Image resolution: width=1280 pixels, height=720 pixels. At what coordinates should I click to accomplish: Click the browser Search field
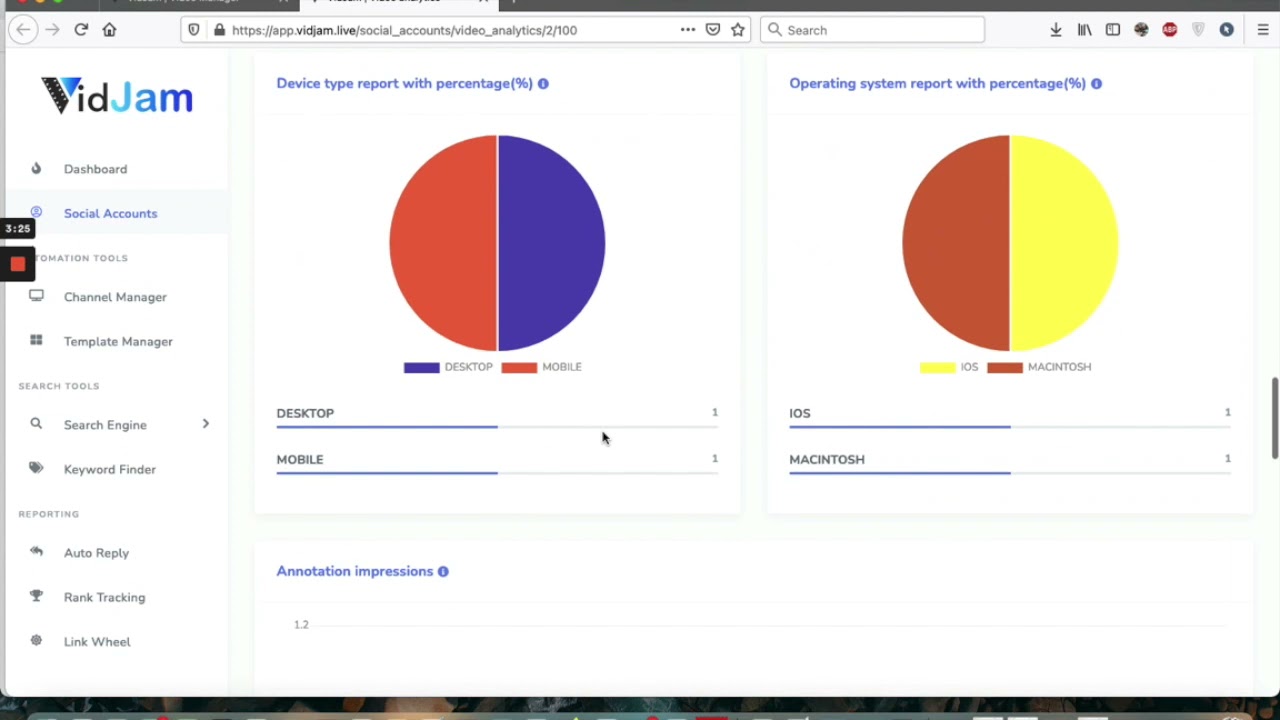pos(873,30)
